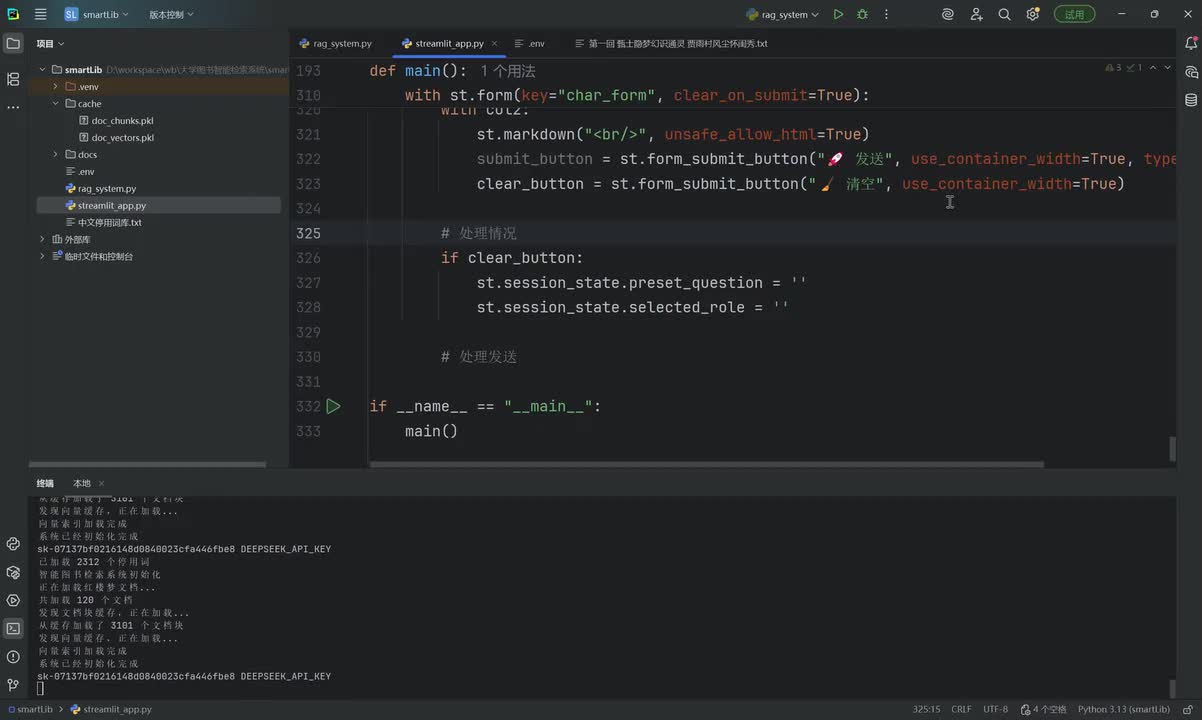This screenshot has height=720, width=1202.
Task: Change the UTF-8 file encoding
Action: click(x=995, y=709)
